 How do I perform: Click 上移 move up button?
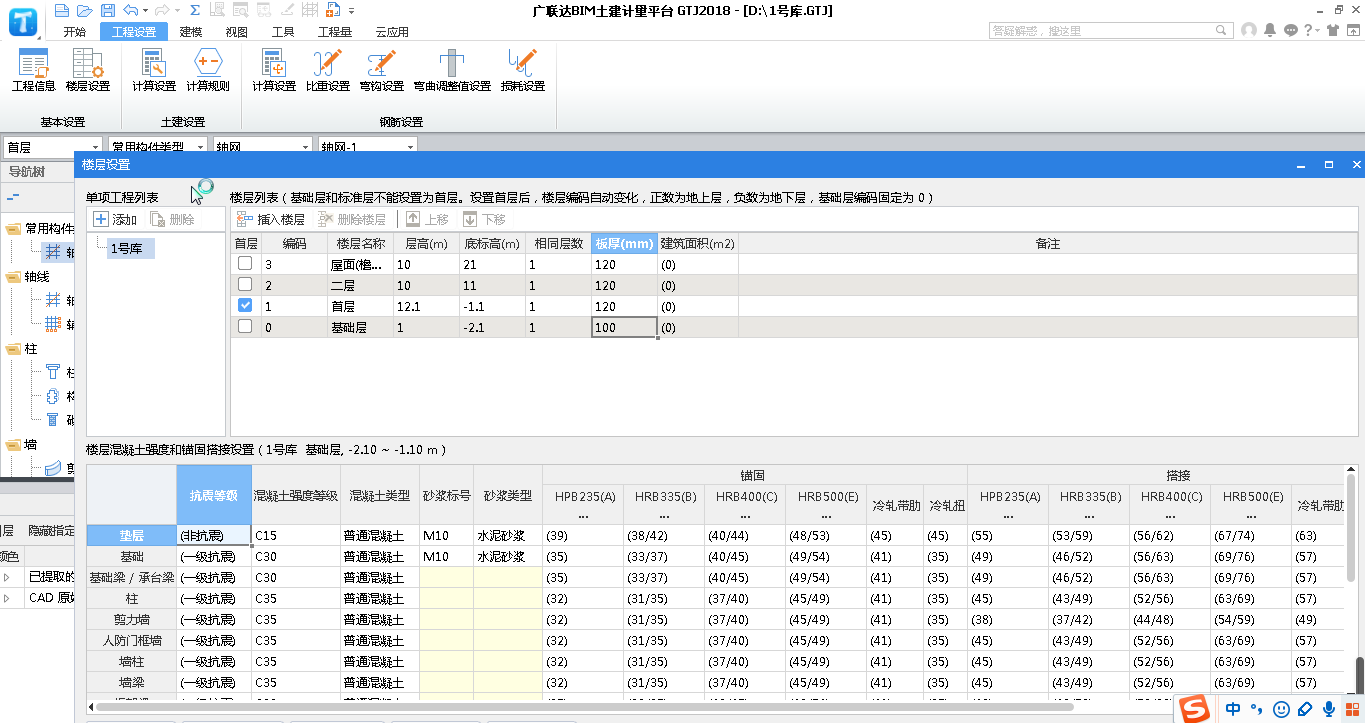pyautogui.click(x=427, y=219)
